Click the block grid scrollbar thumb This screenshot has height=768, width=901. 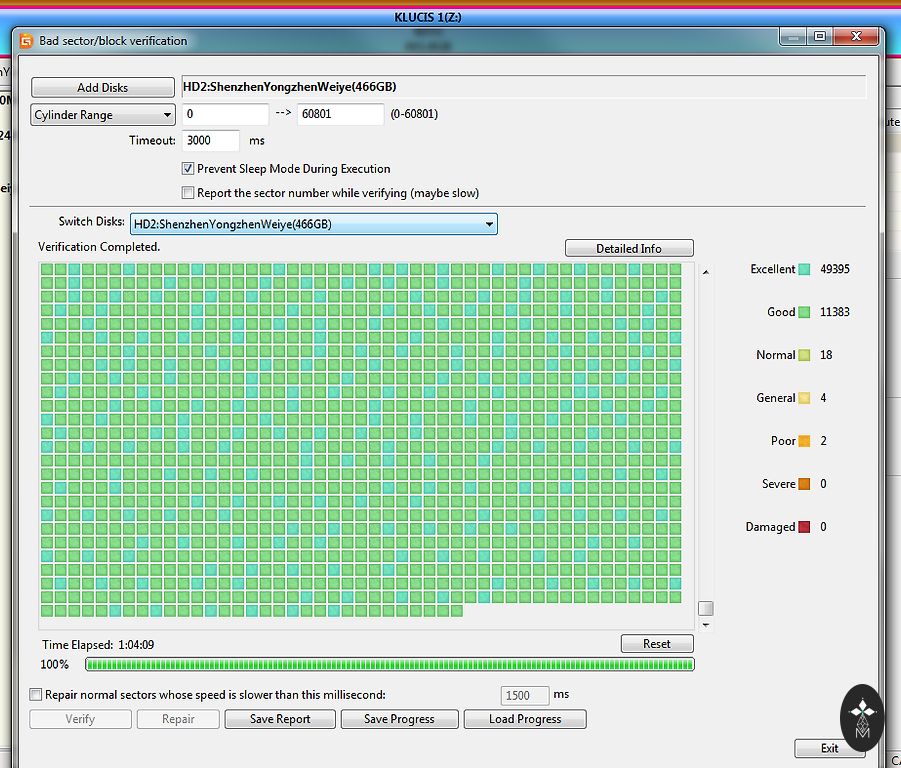coord(706,608)
